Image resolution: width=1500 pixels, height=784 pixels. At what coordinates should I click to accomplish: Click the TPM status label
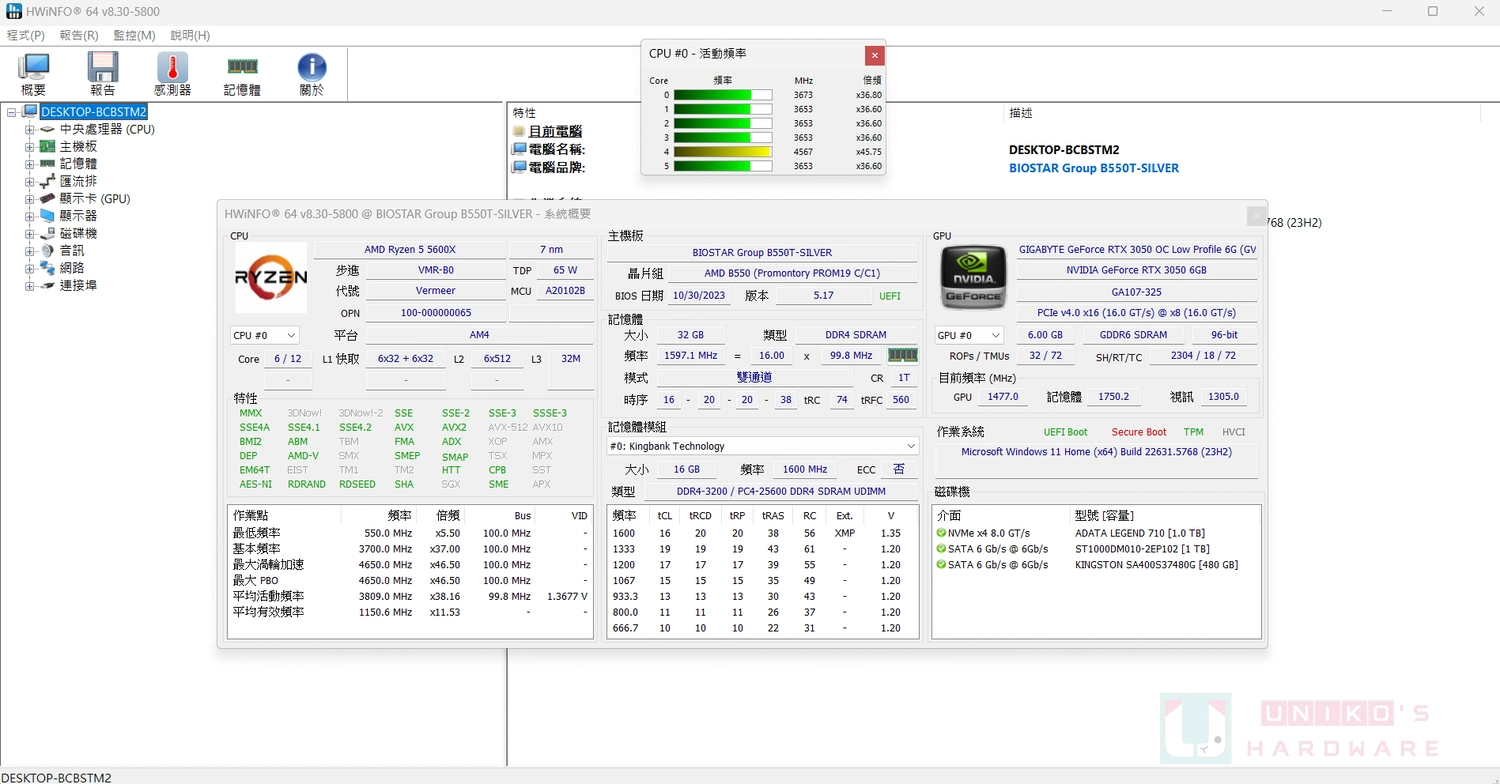coord(1193,432)
